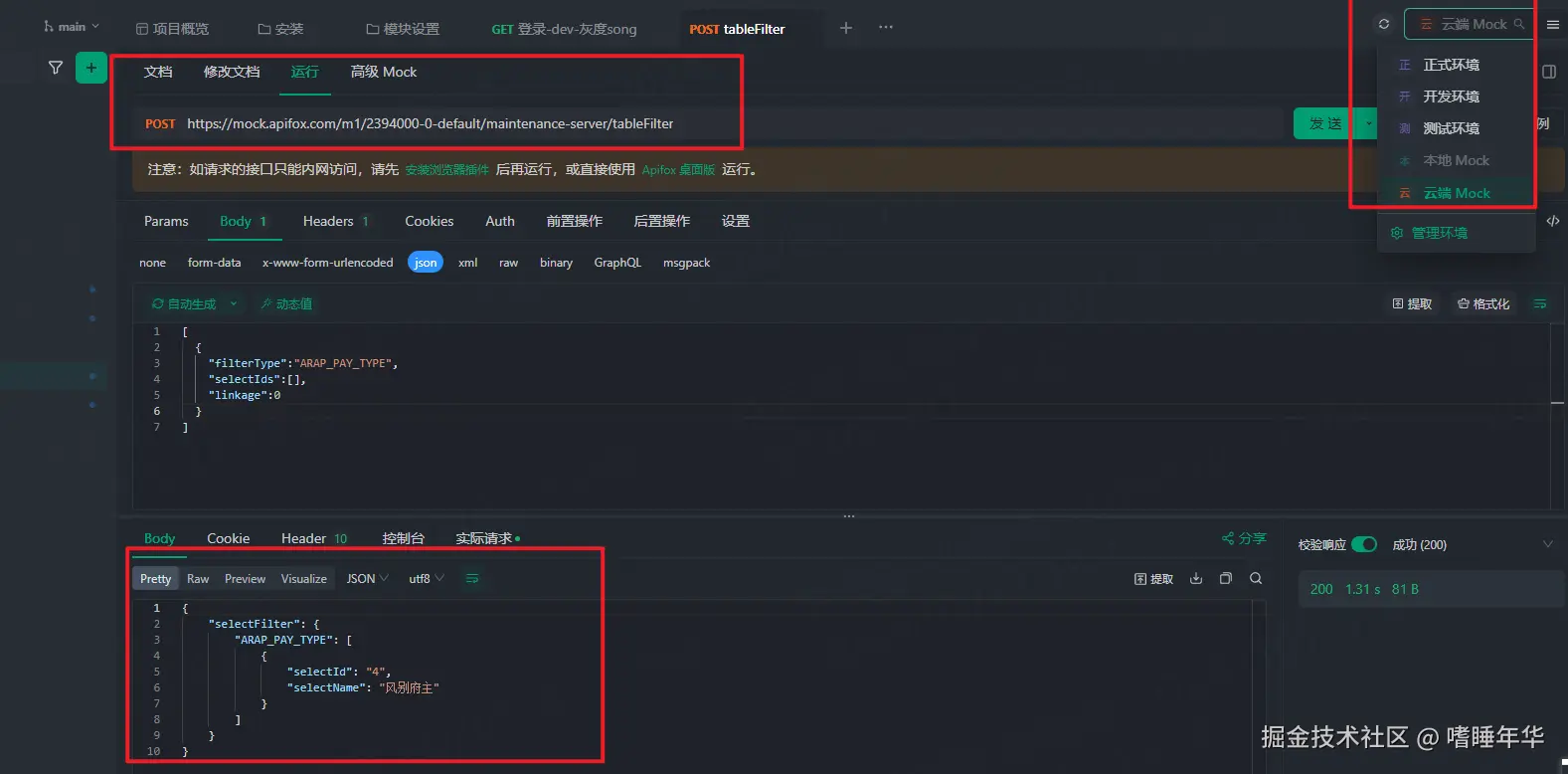Viewport: 1568px width, 774px height.
Task: Open the filter icon in sidebar
Action: click(56, 68)
